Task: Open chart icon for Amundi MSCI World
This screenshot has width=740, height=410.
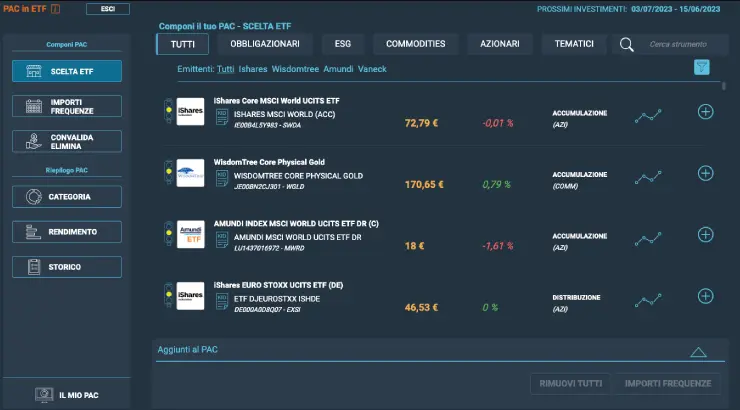Action: pyautogui.click(x=648, y=239)
